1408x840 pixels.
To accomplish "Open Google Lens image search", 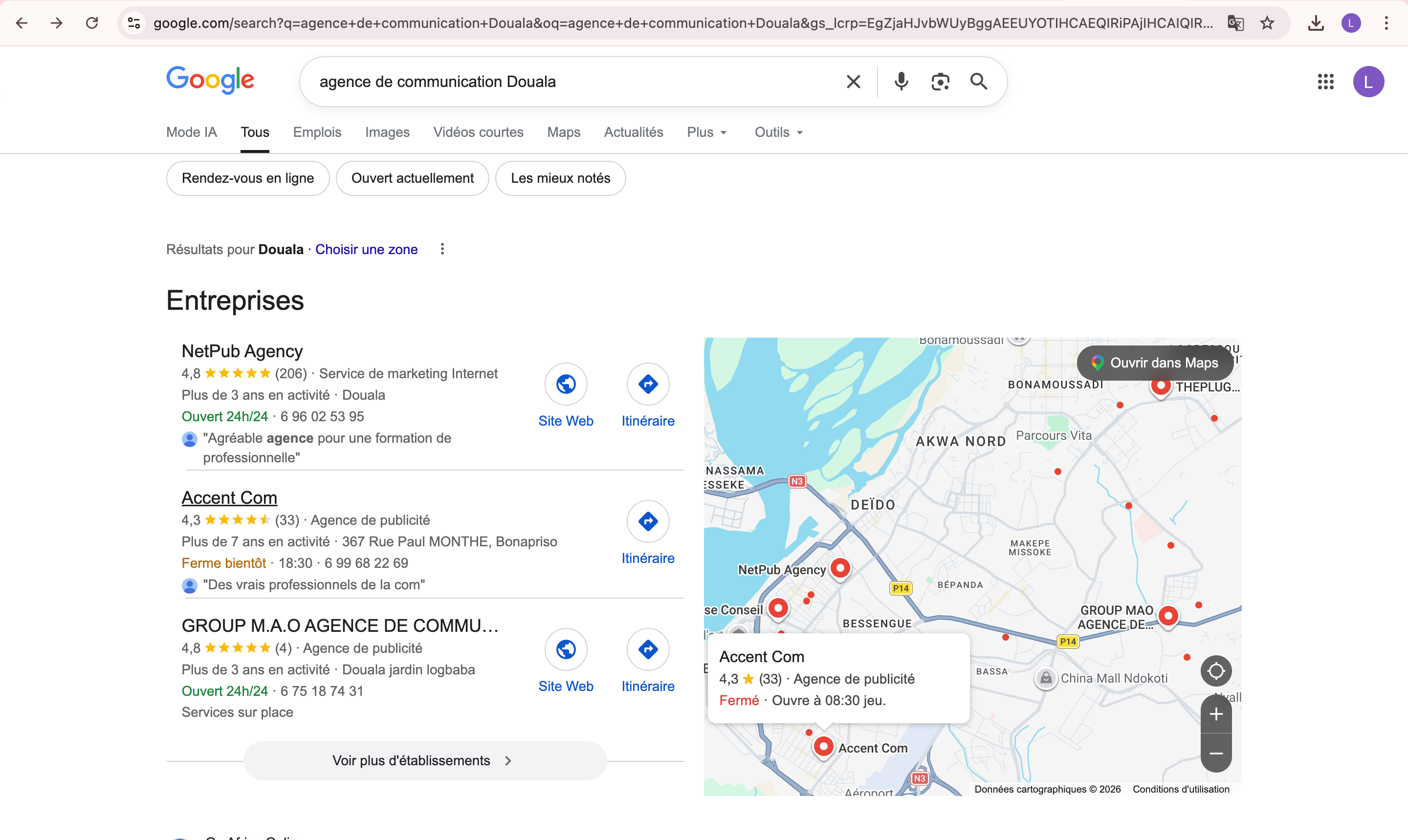I will pyautogui.click(x=940, y=82).
